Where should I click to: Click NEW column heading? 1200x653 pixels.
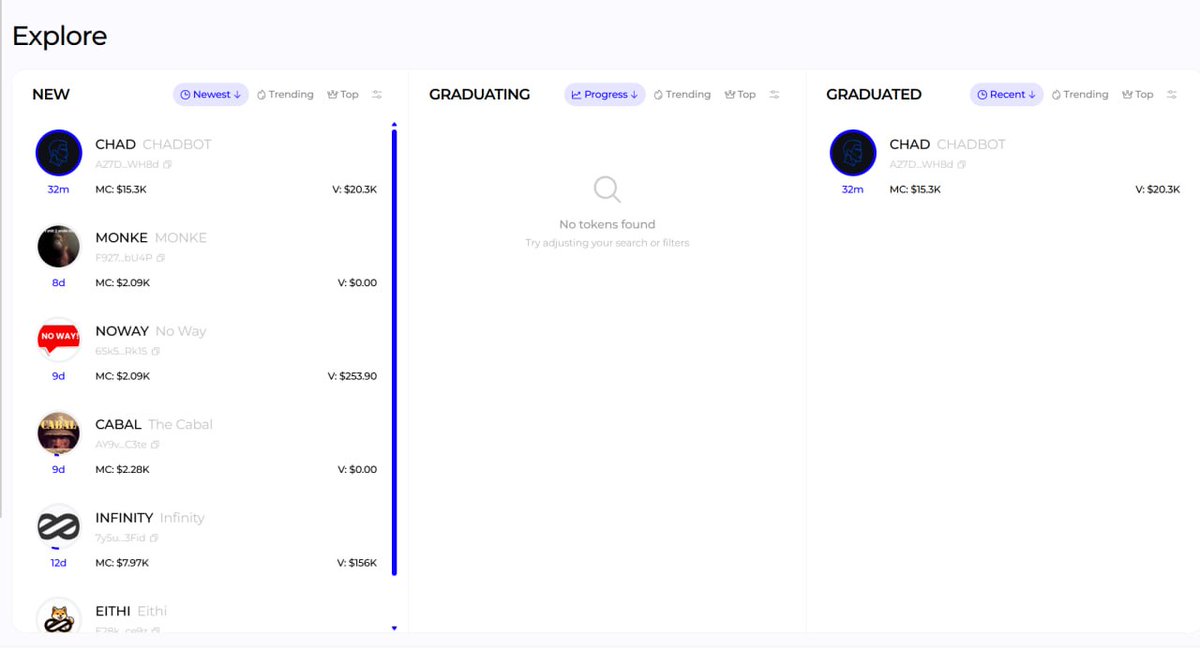point(51,95)
